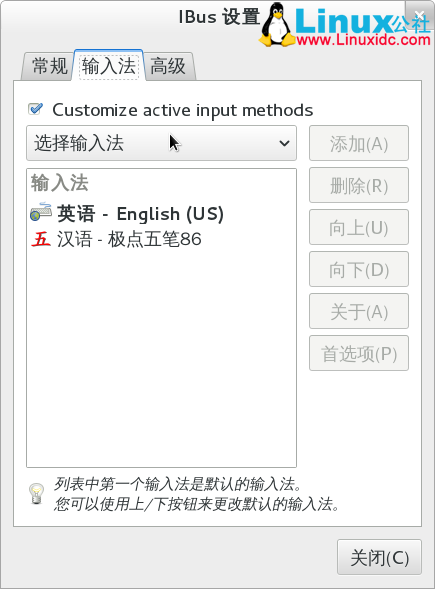Click the 向上(U) move up button
435x589 pixels.
(x=359, y=227)
